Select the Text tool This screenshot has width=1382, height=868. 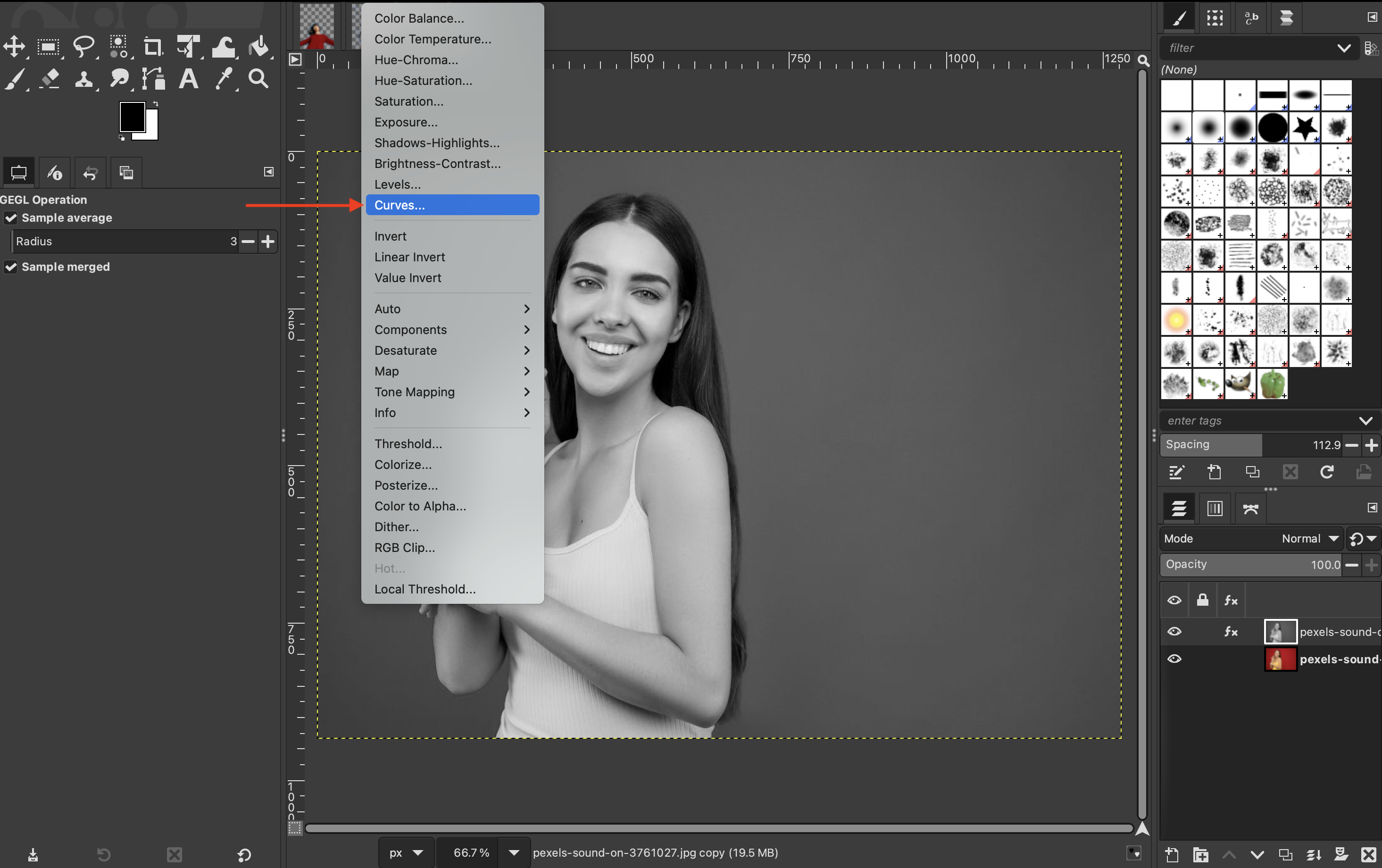click(x=188, y=79)
